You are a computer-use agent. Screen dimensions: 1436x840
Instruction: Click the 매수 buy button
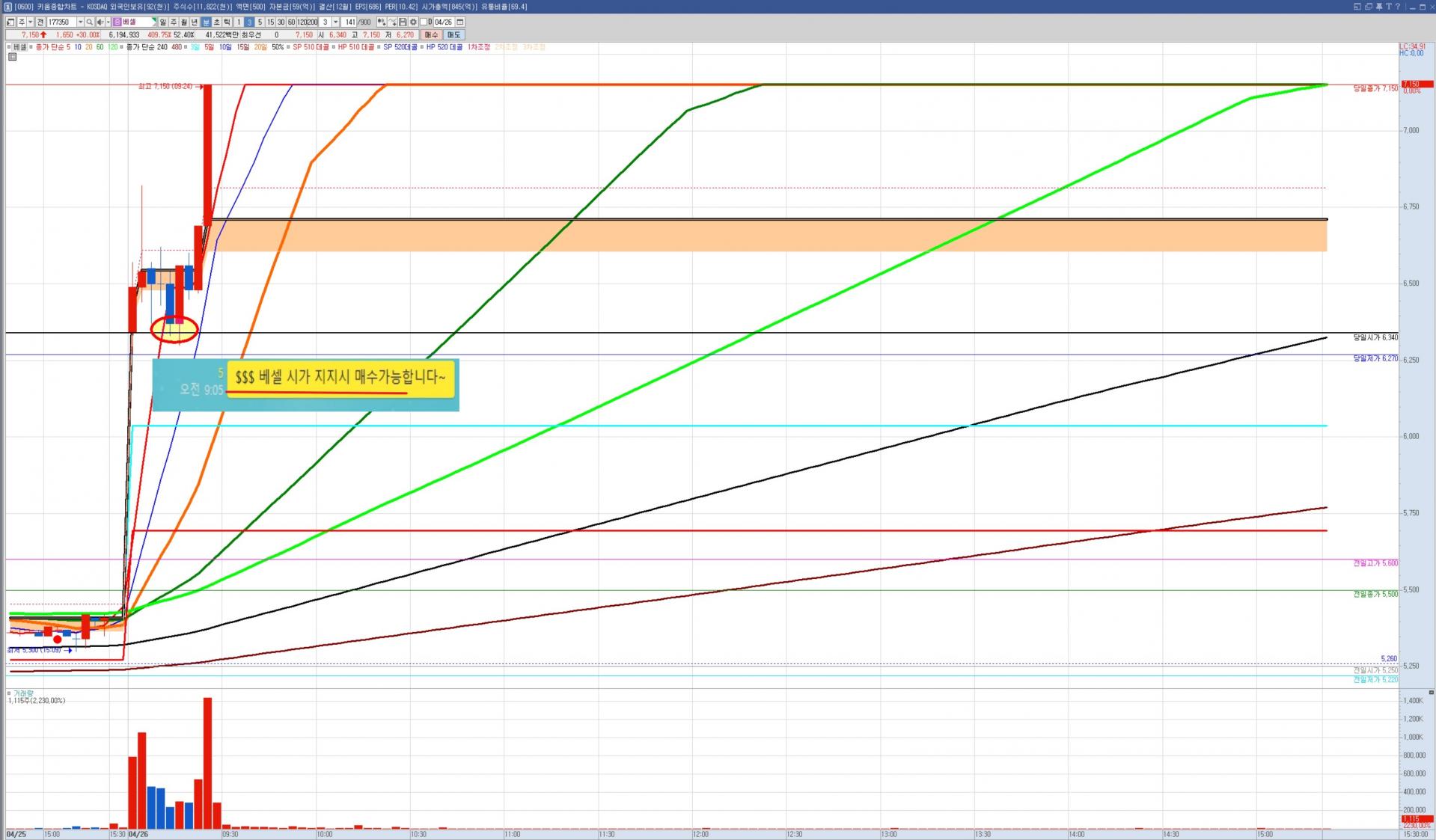431,35
